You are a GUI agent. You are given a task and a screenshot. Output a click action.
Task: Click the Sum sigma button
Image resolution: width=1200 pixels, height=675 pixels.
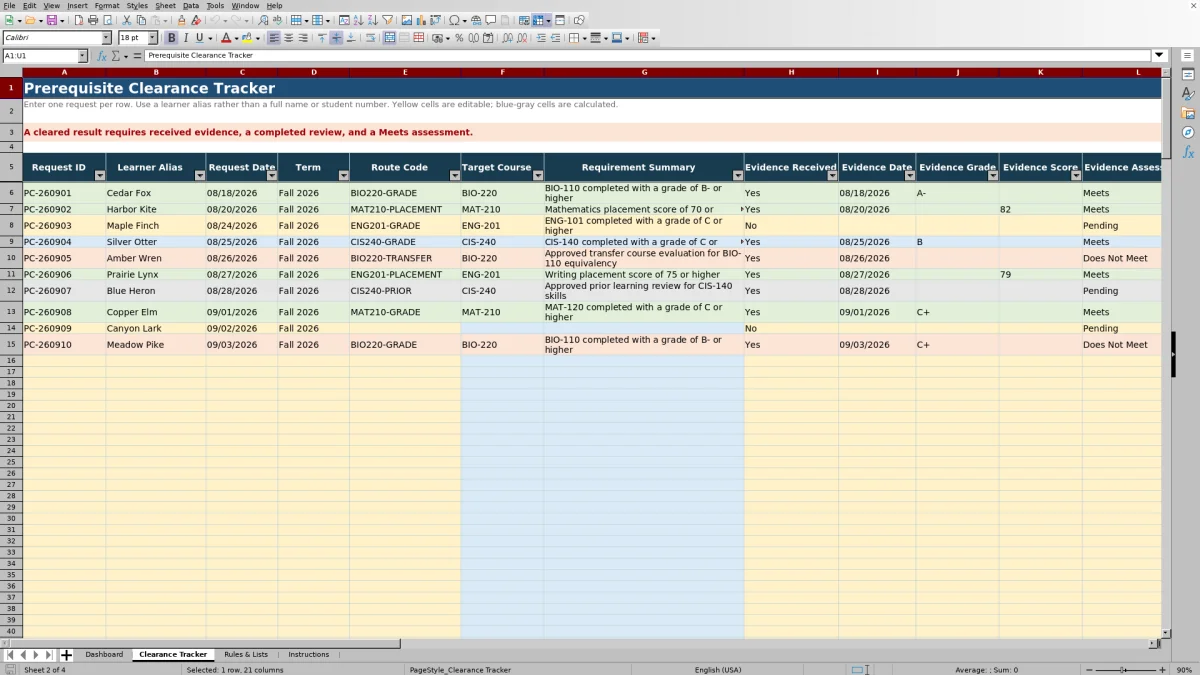[x=115, y=56]
